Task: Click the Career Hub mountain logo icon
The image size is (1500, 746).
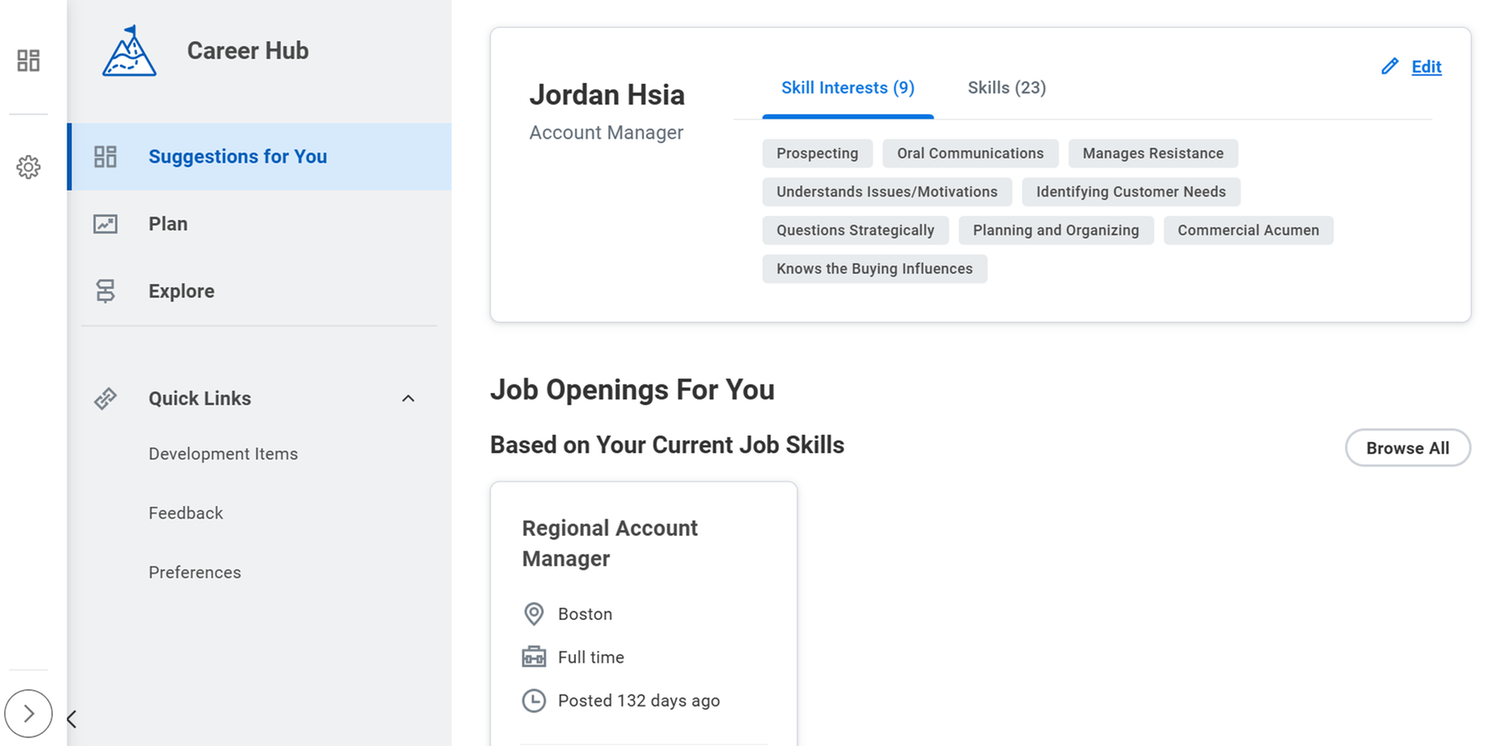Action: pyautogui.click(x=129, y=48)
